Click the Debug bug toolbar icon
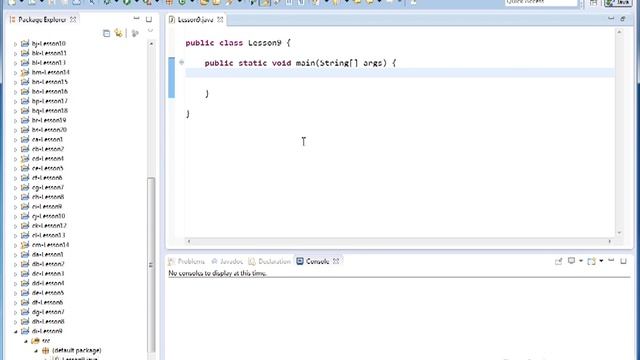The height and width of the screenshot is (360, 640). 107,2
